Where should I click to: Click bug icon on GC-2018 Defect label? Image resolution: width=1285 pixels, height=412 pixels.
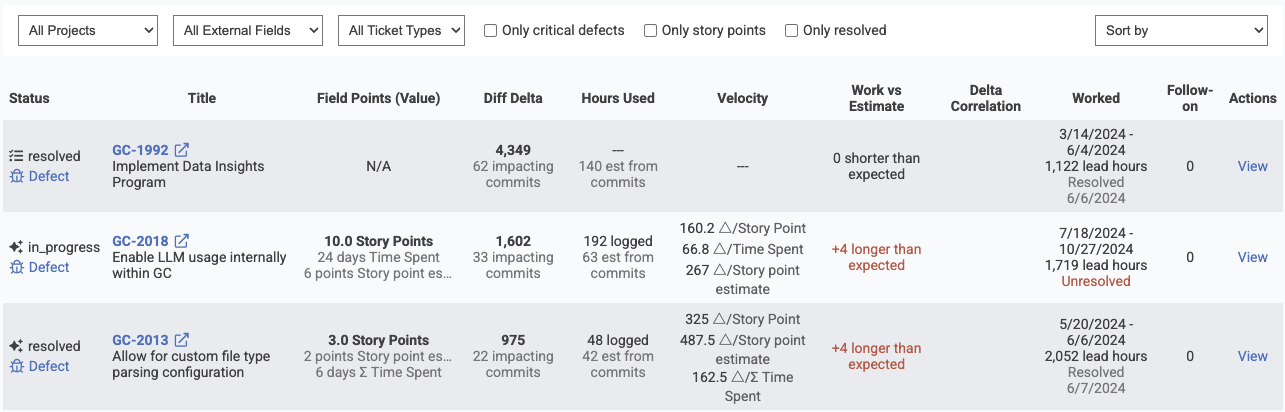click(x=16, y=267)
